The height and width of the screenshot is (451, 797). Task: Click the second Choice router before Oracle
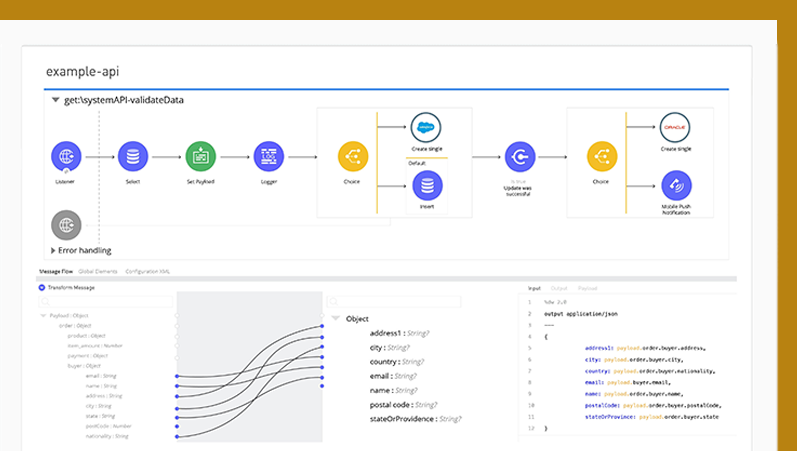(x=602, y=156)
